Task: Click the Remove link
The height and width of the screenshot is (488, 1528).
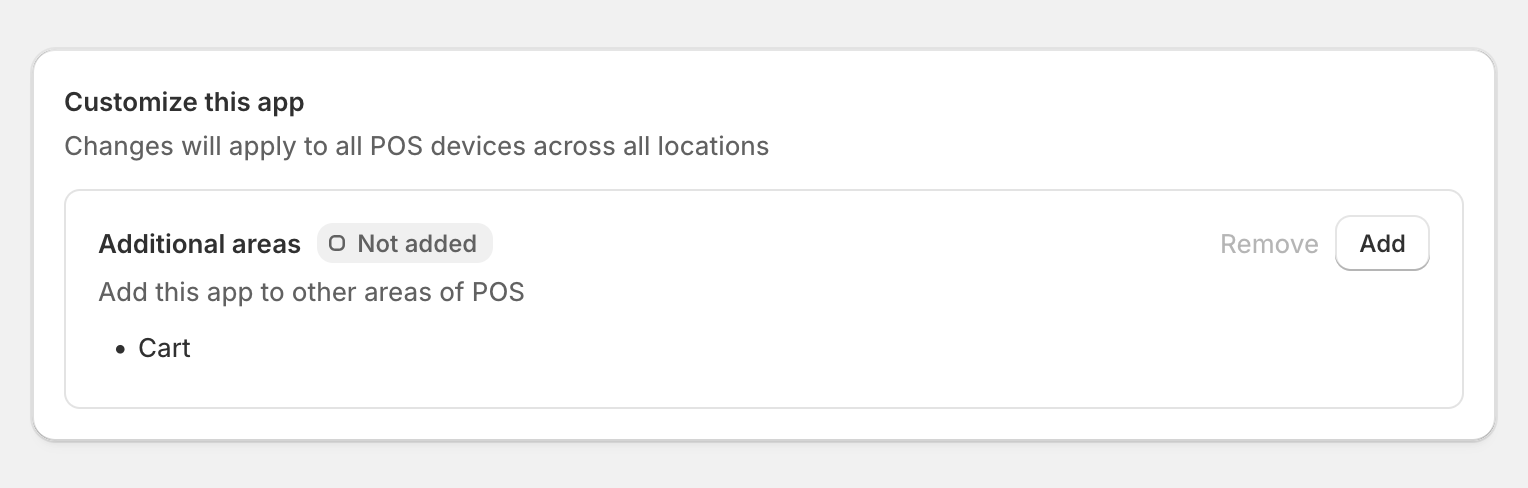Action: [1269, 244]
